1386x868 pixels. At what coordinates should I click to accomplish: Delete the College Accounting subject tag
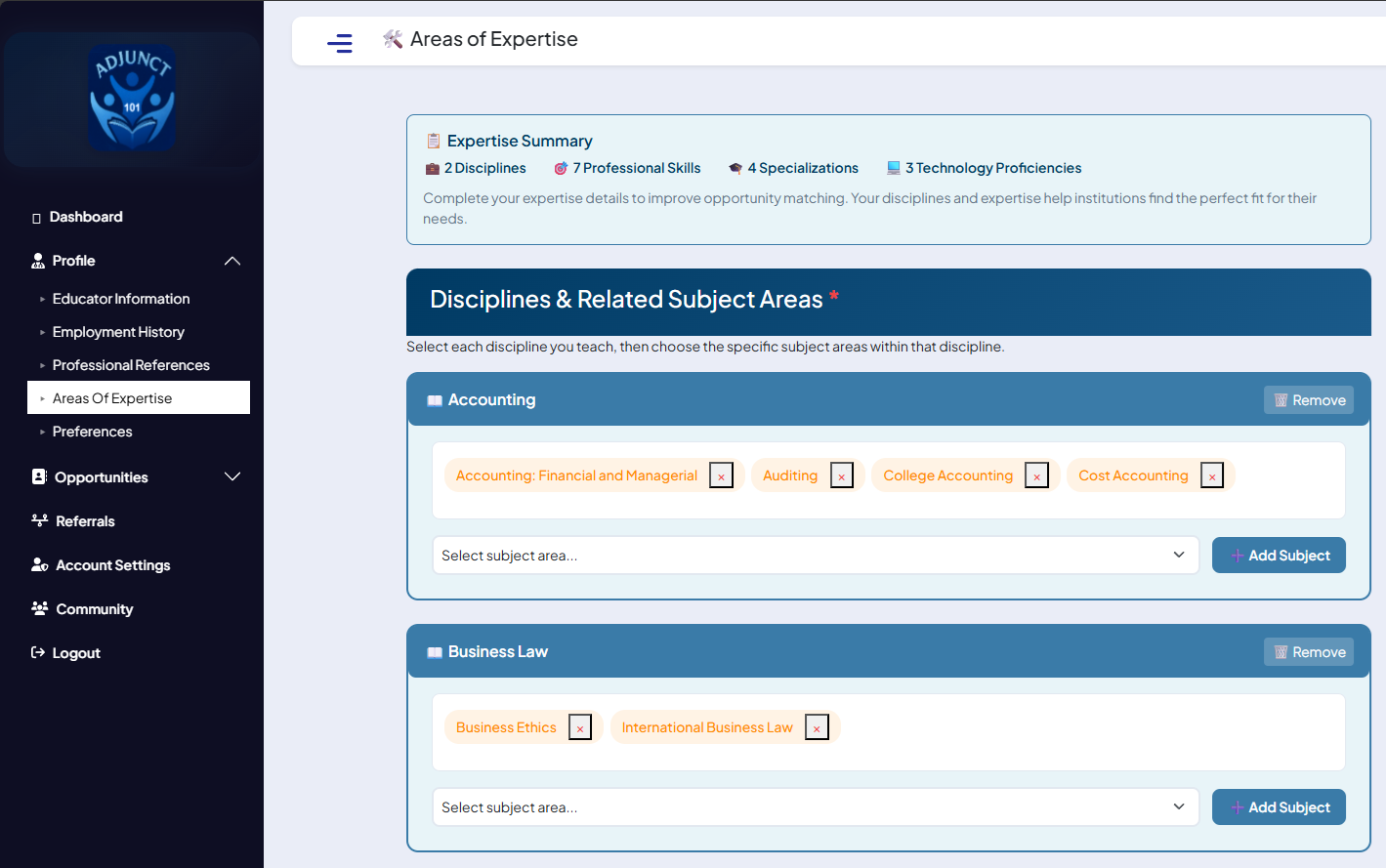click(x=1036, y=475)
